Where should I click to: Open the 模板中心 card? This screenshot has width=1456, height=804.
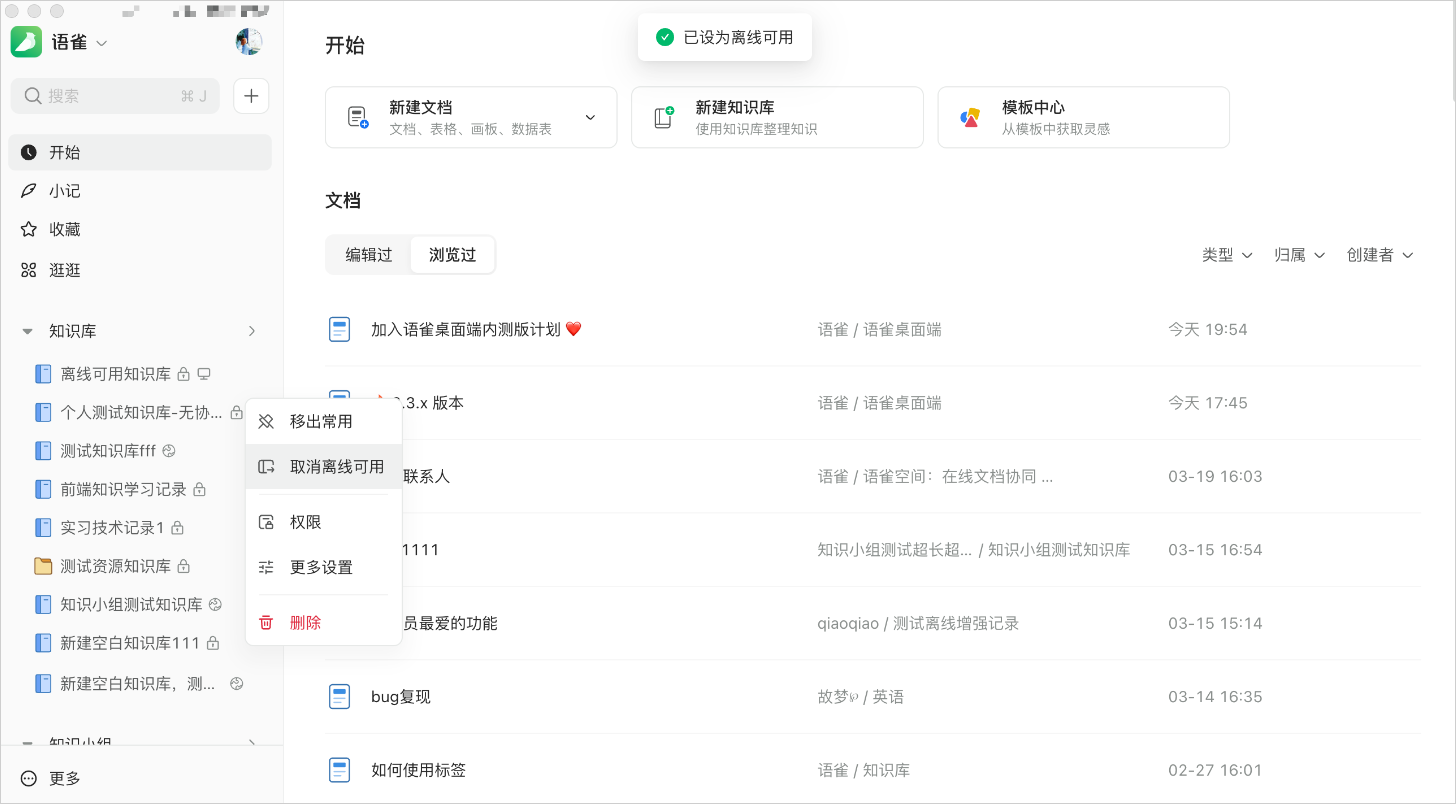click(x=1083, y=117)
